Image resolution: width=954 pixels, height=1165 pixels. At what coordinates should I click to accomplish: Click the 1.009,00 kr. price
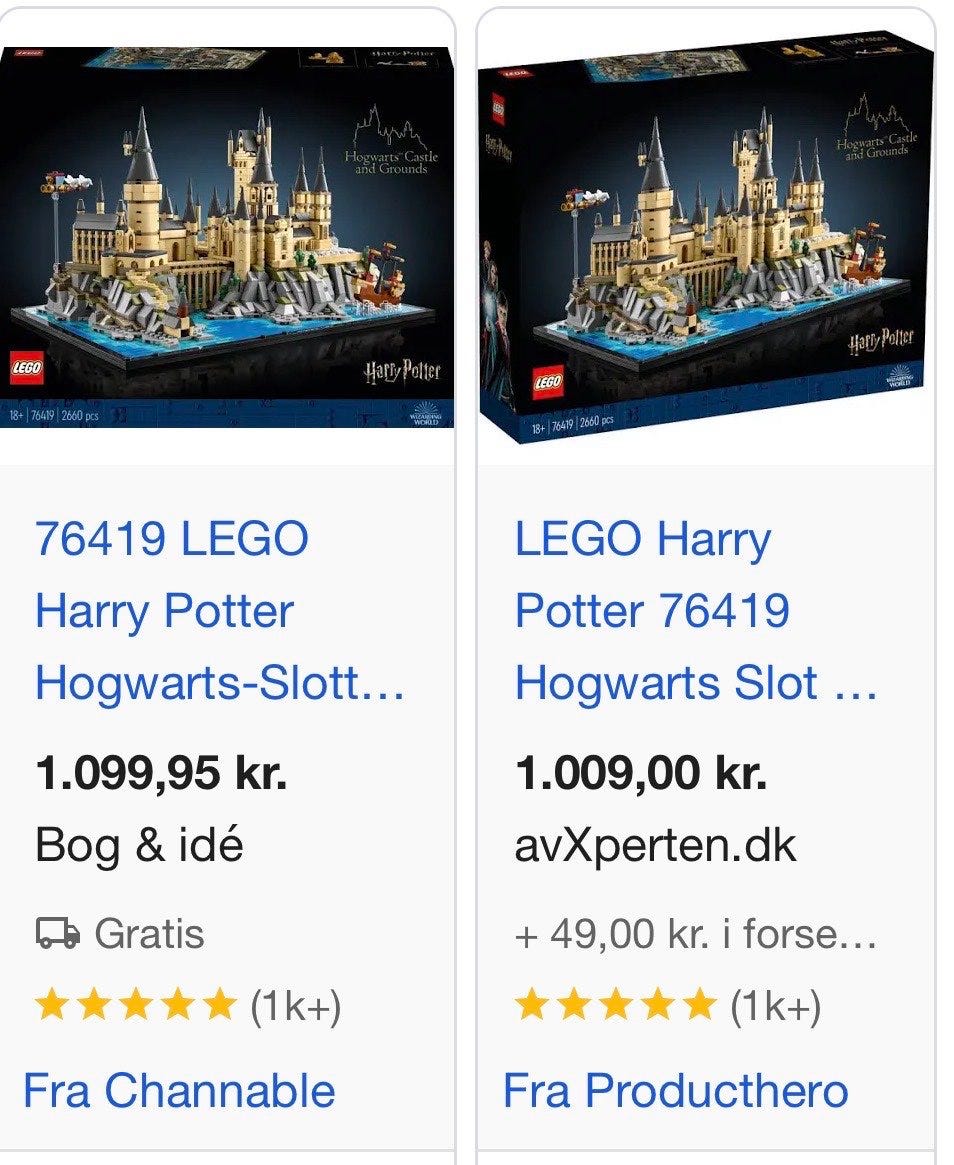pos(640,773)
